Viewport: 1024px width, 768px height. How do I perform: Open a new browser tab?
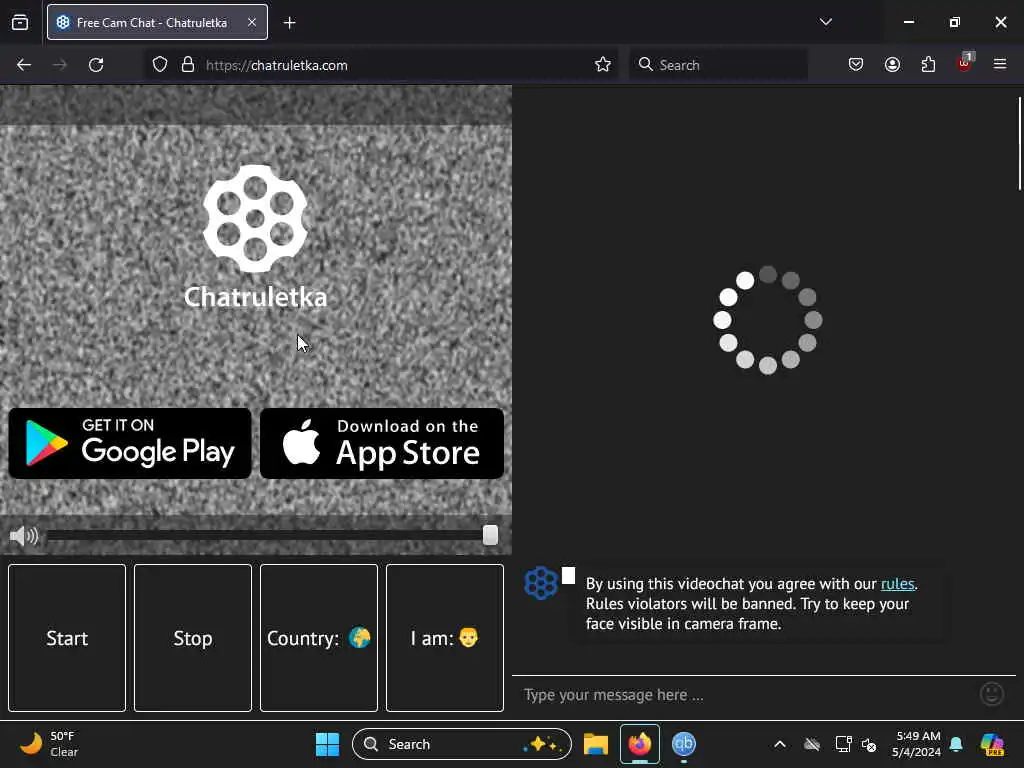tap(289, 23)
